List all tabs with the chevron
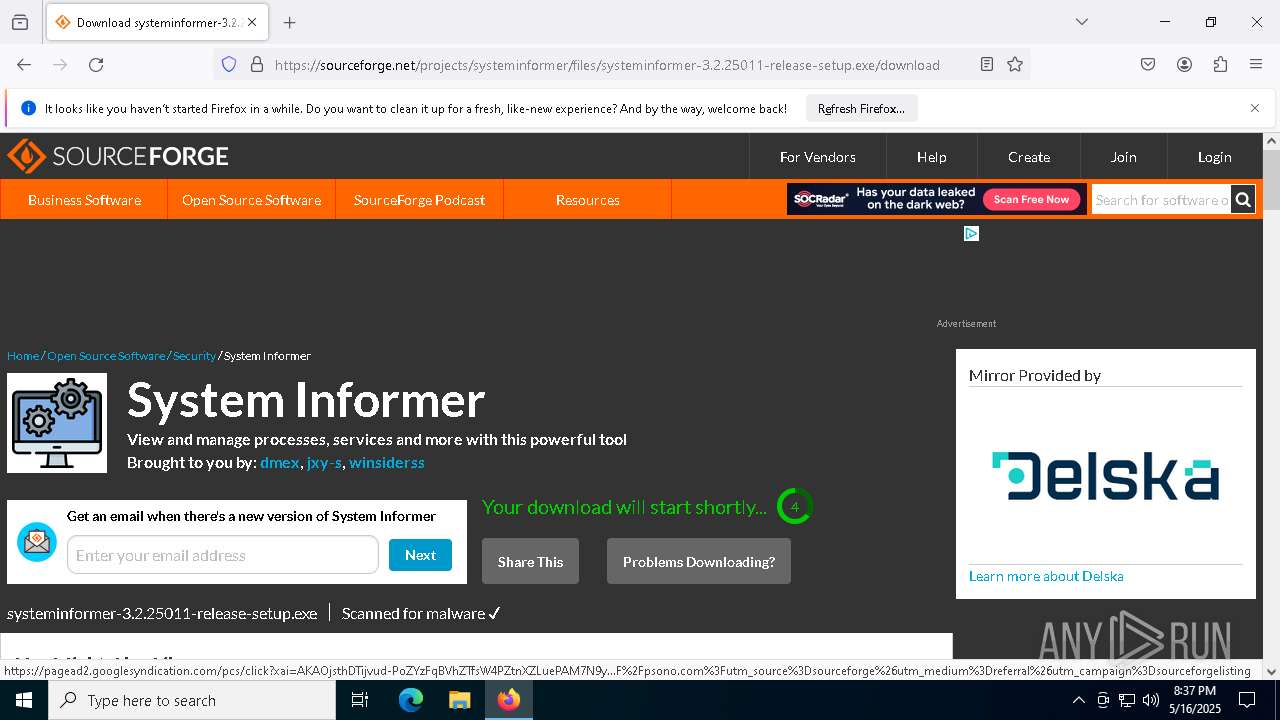Image resolution: width=1280 pixels, height=720 pixels. [x=1082, y=22]
